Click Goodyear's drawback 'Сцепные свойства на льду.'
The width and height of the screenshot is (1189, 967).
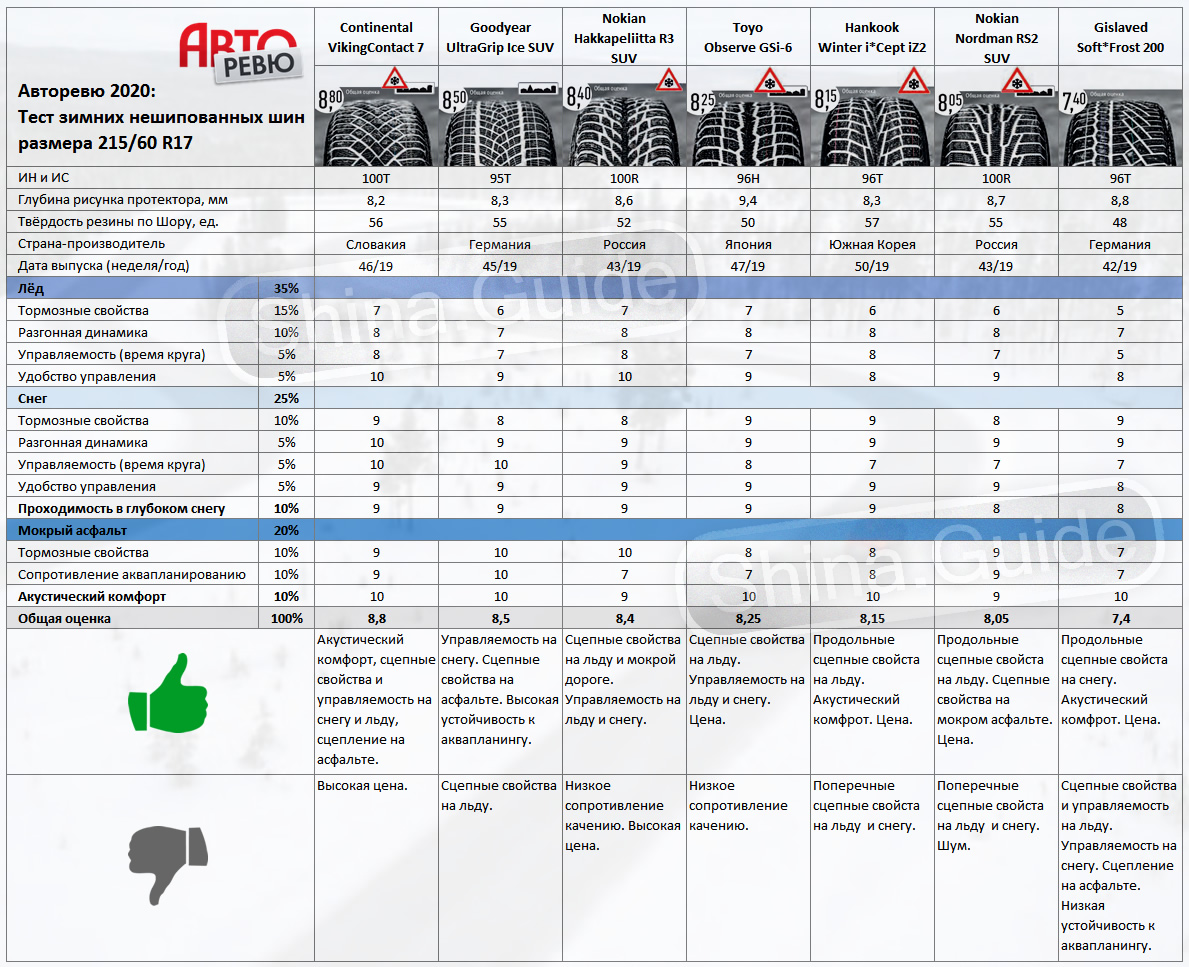click(x=499, y=796)
